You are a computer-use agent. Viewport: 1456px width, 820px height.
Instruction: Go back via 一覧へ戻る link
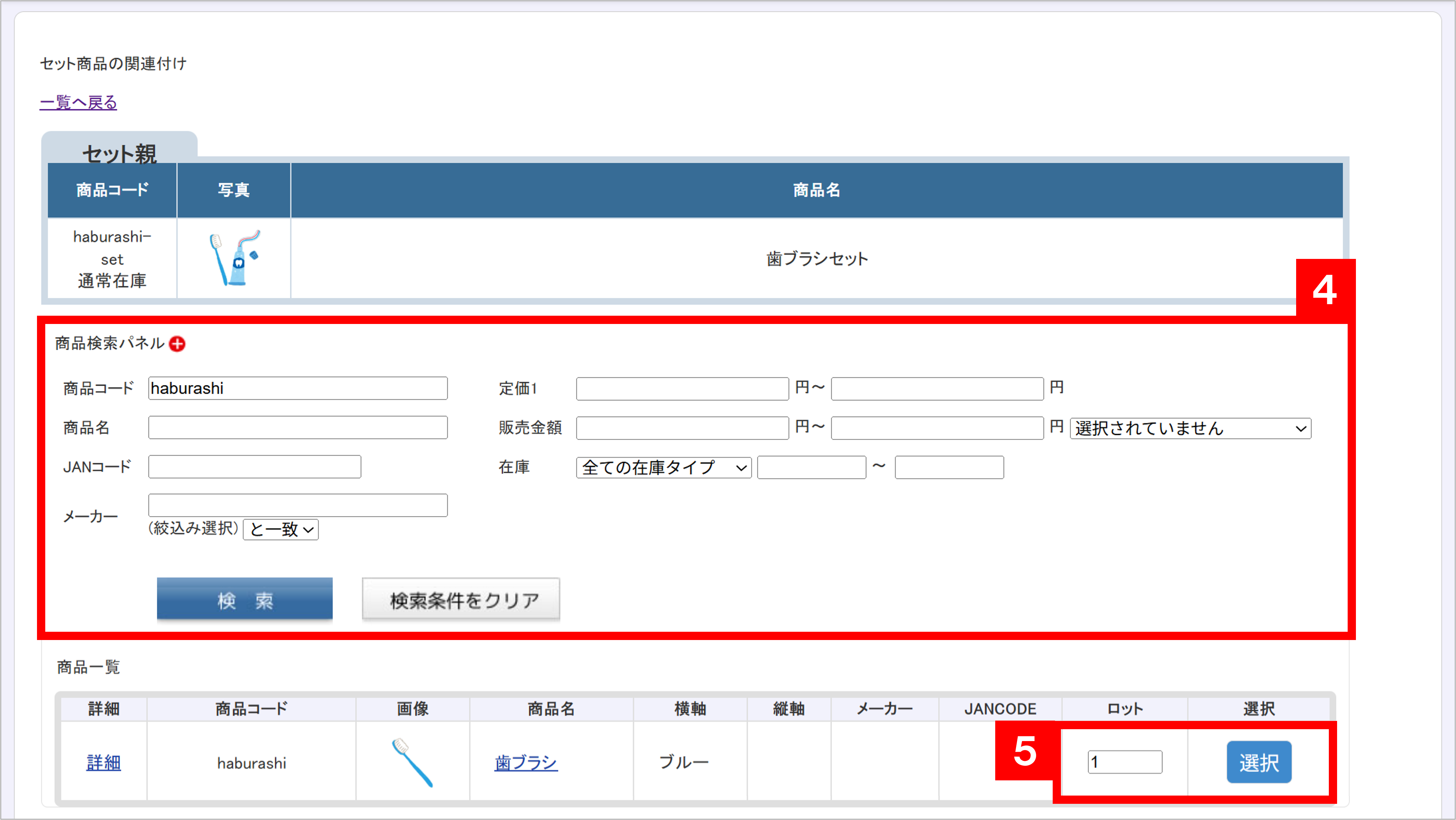pos(78,102)
